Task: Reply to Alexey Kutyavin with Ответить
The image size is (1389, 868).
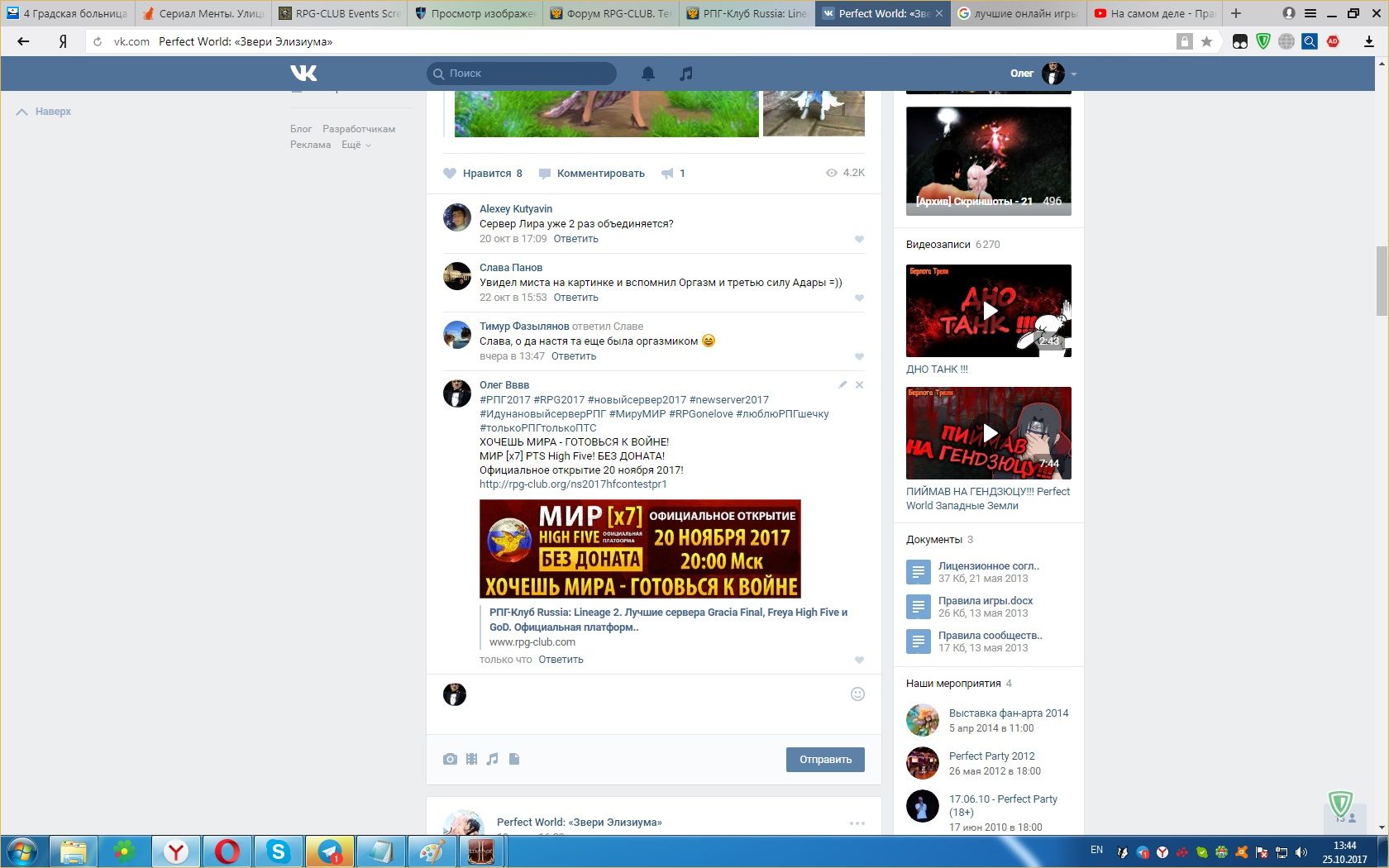Action: (x=575, y=239)
